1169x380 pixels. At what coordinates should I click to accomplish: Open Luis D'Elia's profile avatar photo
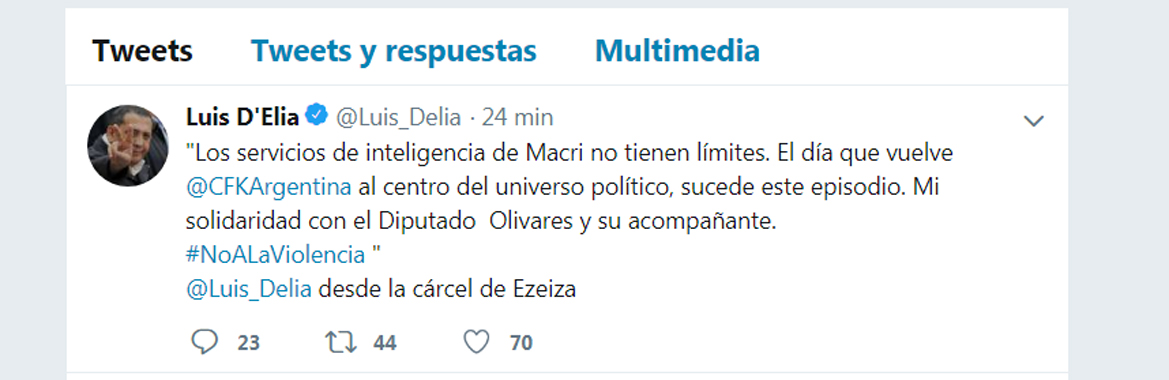(127, 145)
